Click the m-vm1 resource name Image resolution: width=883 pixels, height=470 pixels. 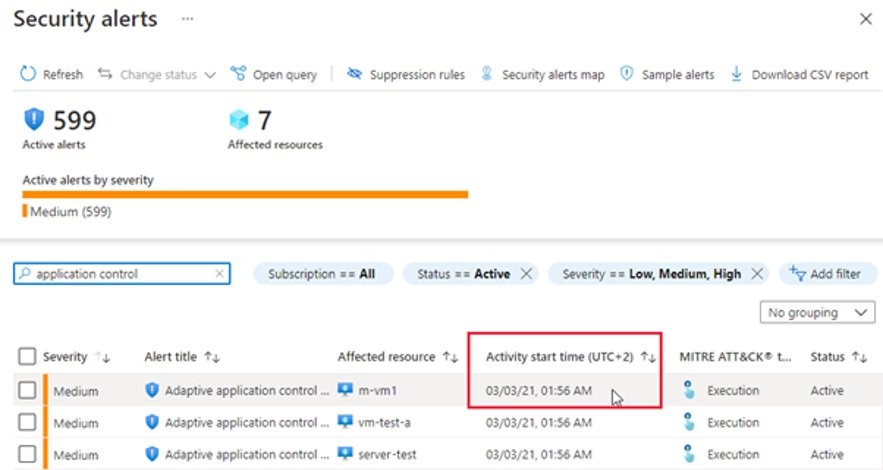coord(377,391)
